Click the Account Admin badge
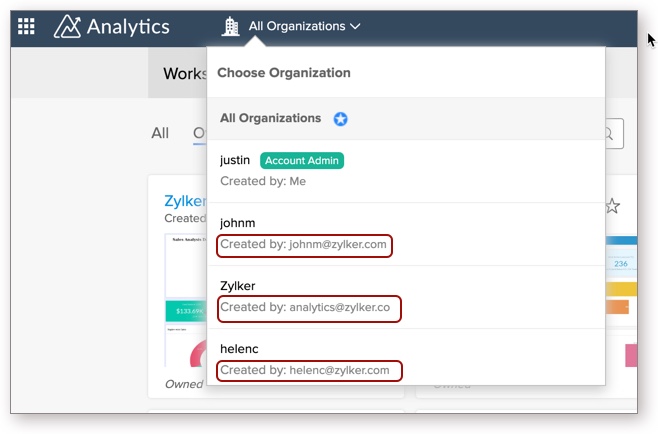This screenshot has height=434, width=658. click(302, 160)
